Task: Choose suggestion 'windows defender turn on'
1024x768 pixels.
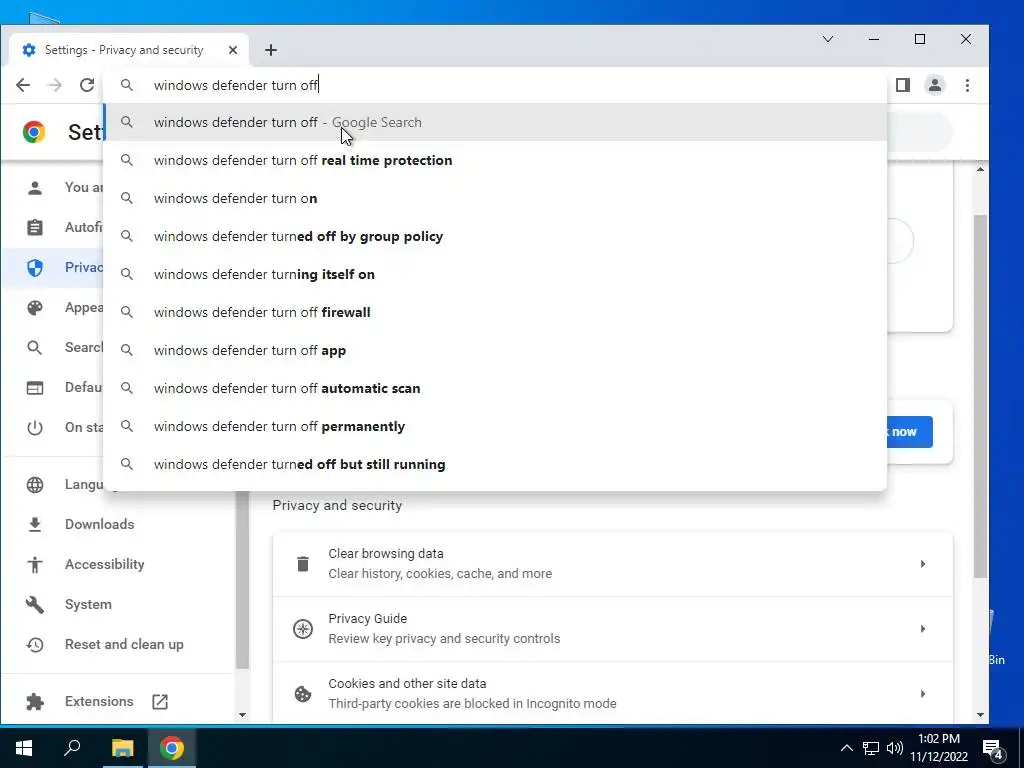Action: [495, 198]
